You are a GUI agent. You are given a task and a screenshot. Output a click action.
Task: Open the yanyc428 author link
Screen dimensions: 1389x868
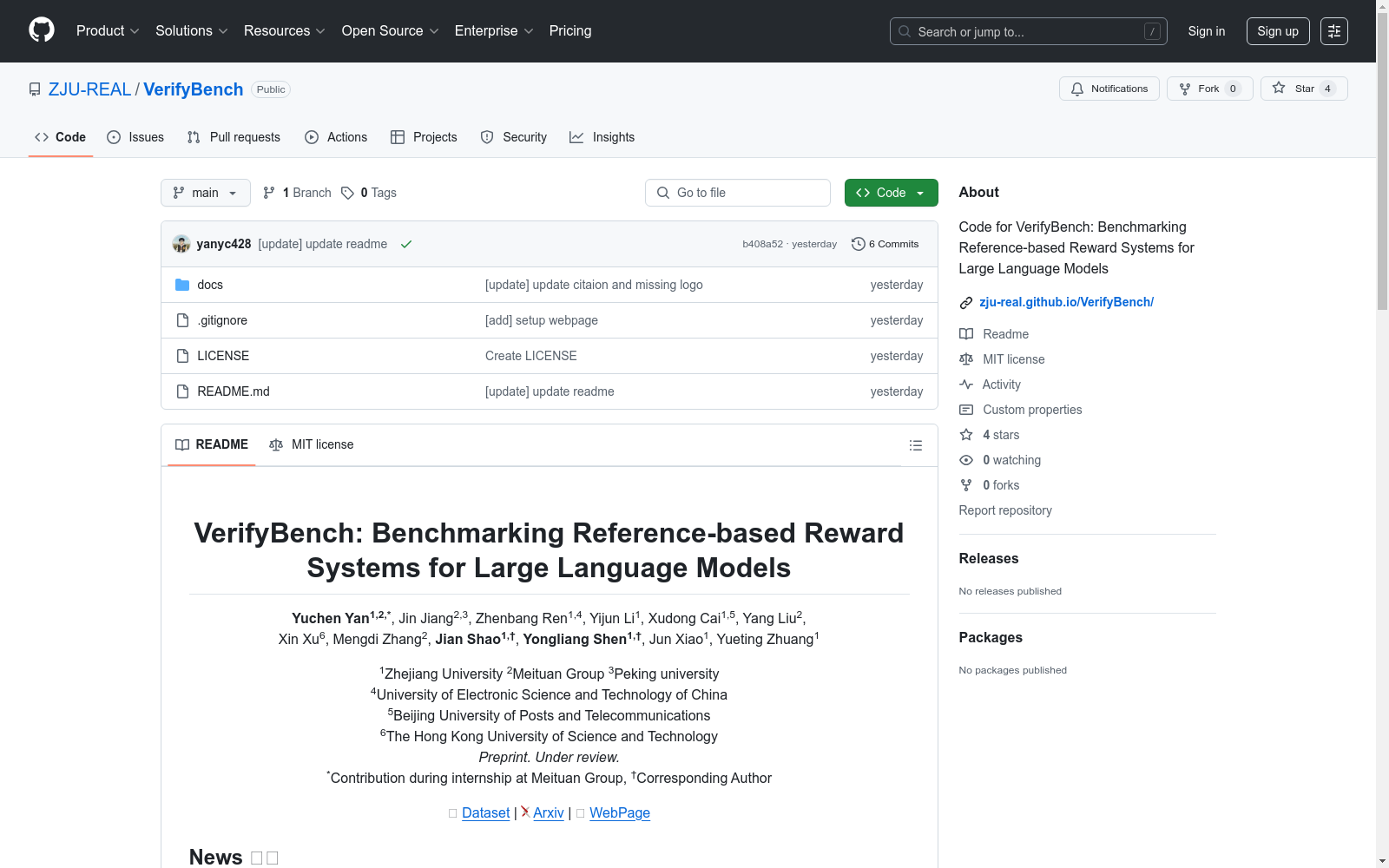pos(224,244)
